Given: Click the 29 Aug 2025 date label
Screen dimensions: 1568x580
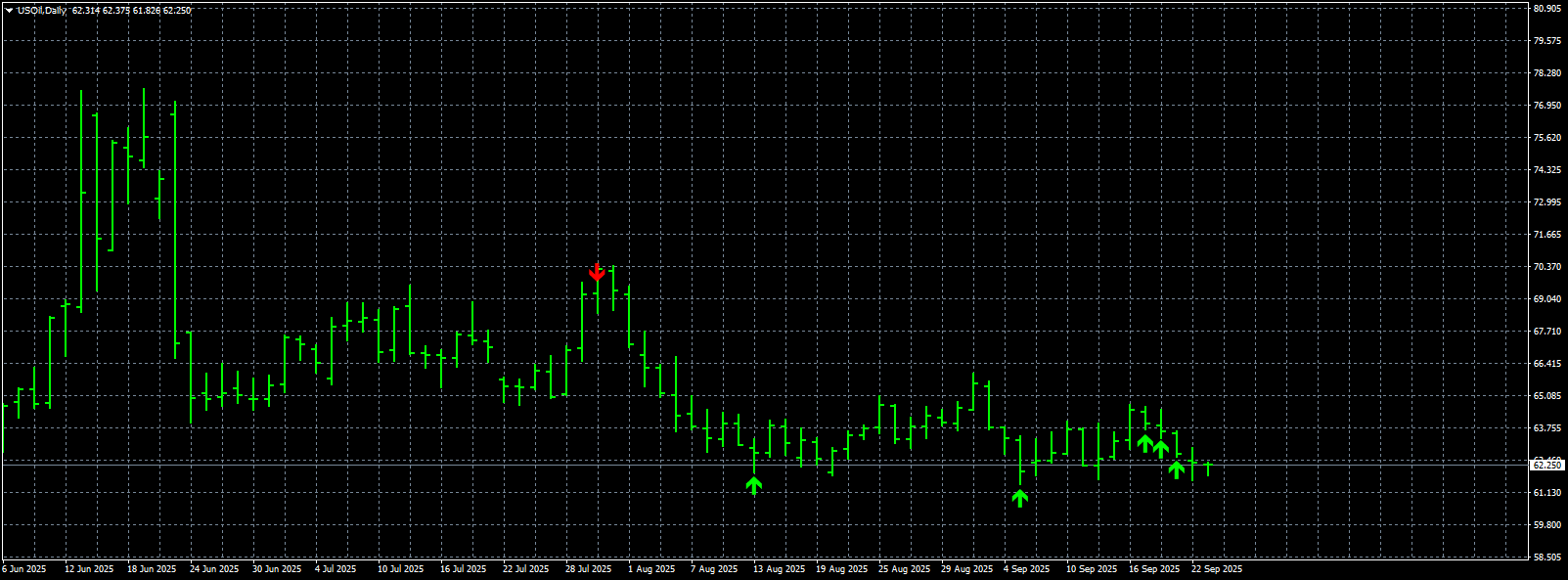Looking at the screenshot, I should [967, 568].
